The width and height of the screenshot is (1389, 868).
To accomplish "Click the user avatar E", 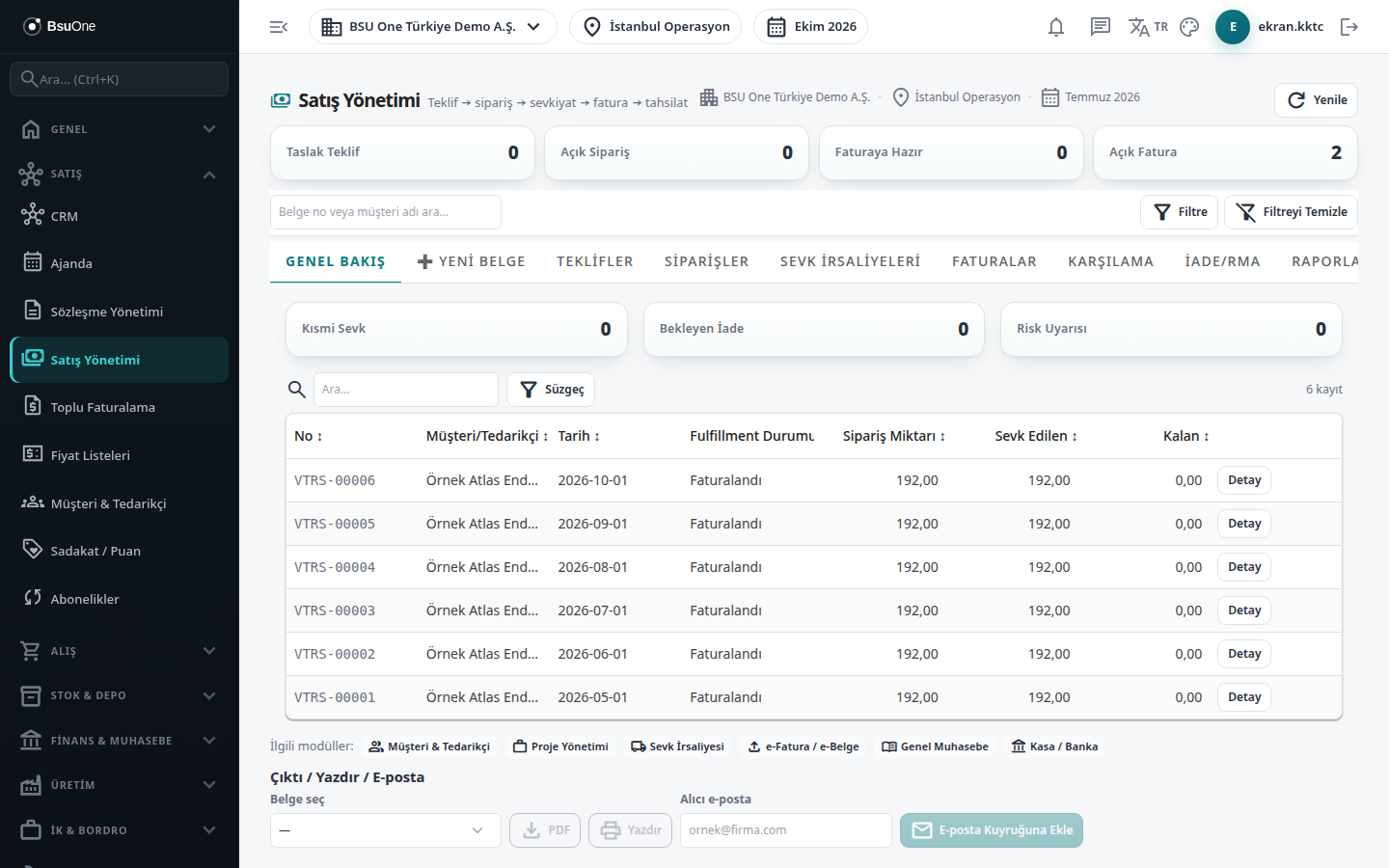I will coord(1233,27).
